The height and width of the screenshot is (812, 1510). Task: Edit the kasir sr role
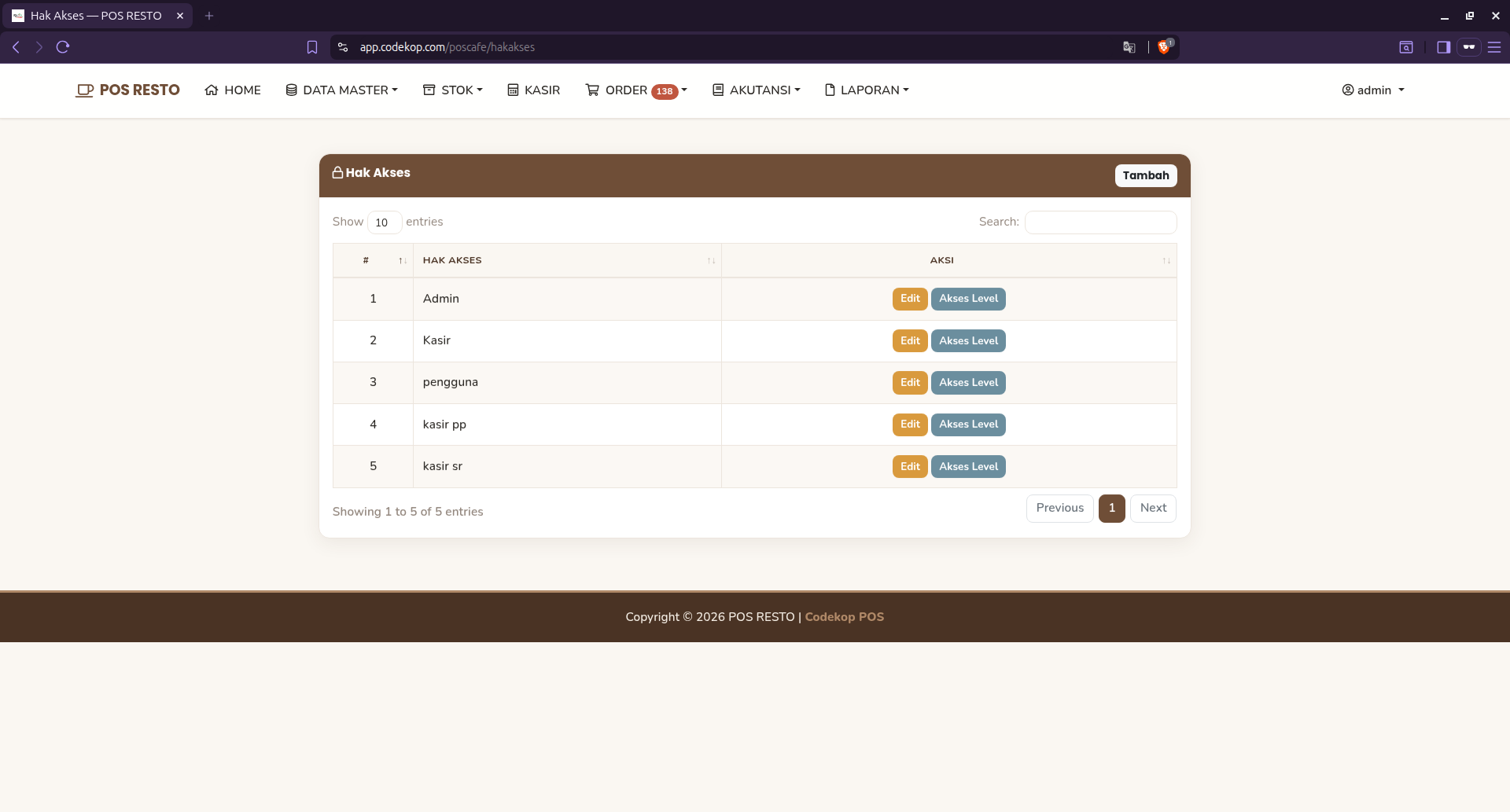[x=910, y=467]
